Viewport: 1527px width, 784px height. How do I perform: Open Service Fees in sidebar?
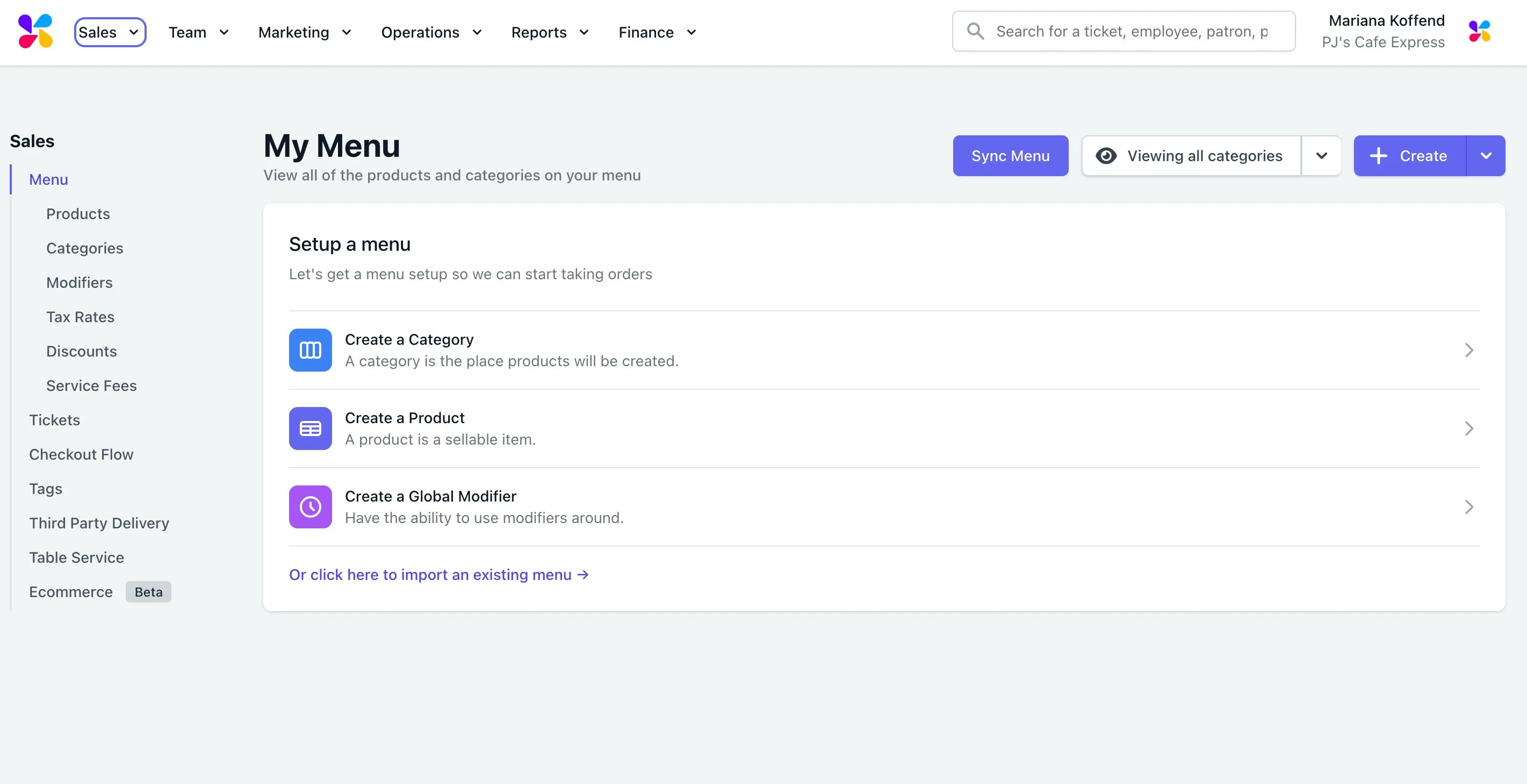coord(91,386)
